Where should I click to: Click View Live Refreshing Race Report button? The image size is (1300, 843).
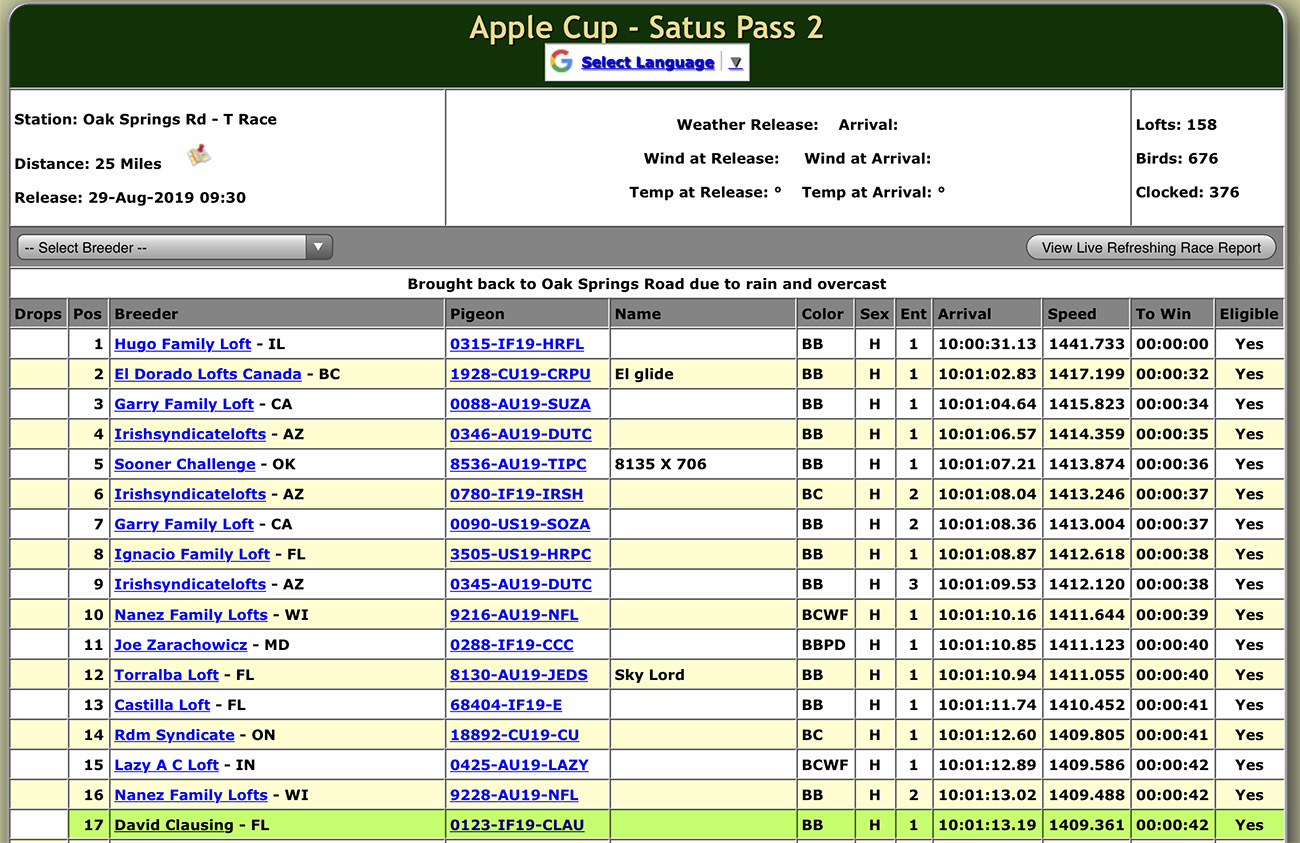click(x=1151, y=248)
